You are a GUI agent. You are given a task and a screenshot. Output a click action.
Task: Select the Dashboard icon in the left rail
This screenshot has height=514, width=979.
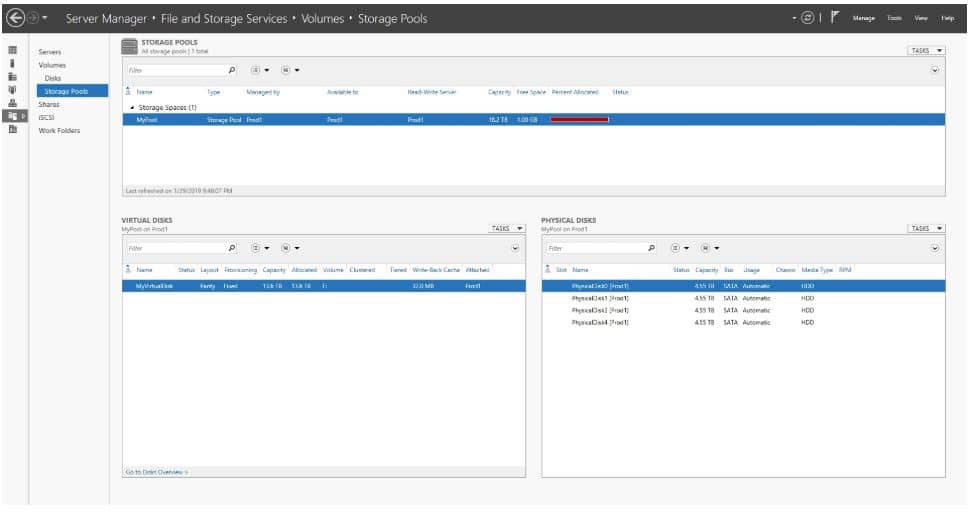[12, 50]
